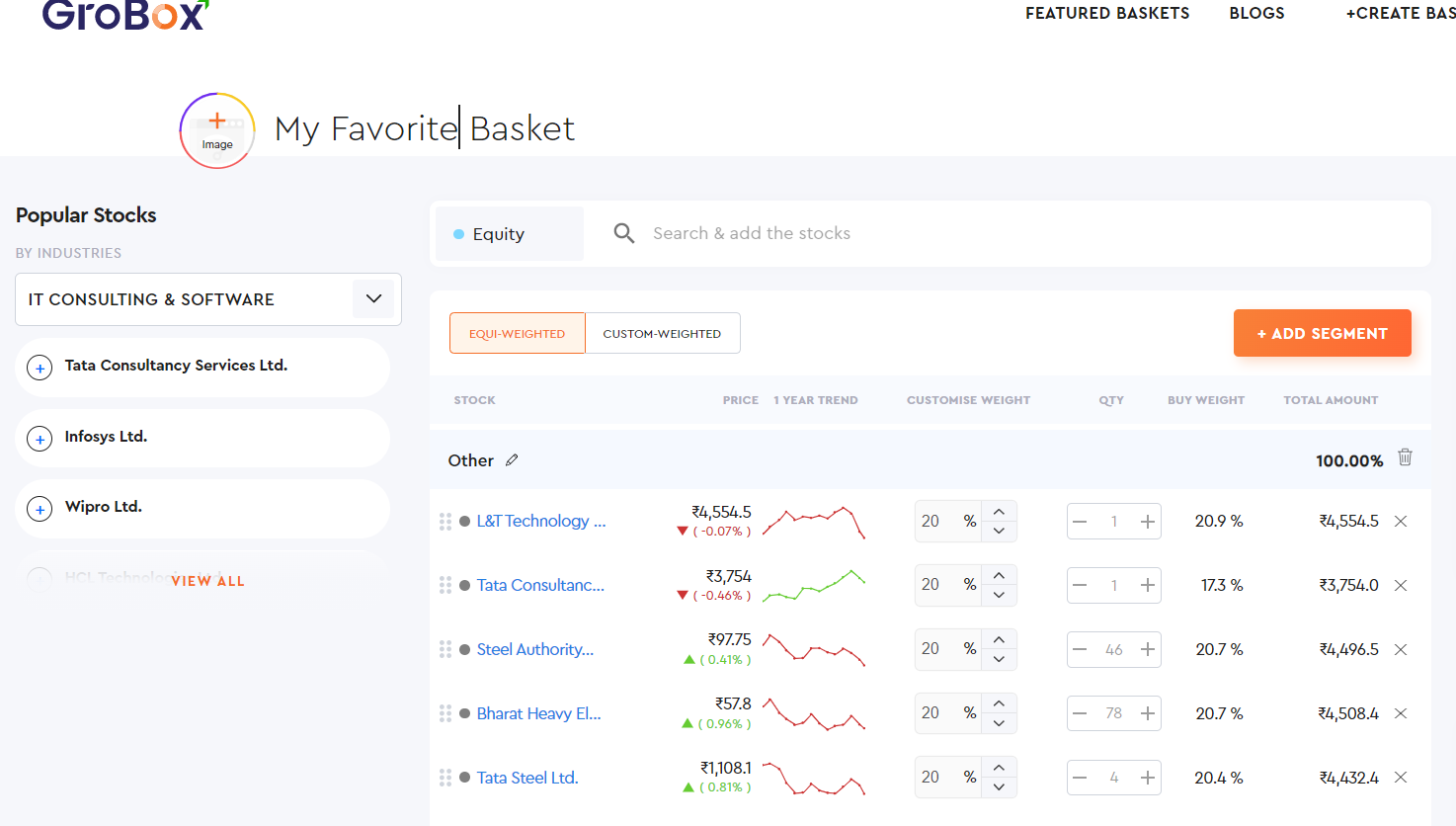
Task: Click the pencil icon beside Other segment
Action: [513, 459]
